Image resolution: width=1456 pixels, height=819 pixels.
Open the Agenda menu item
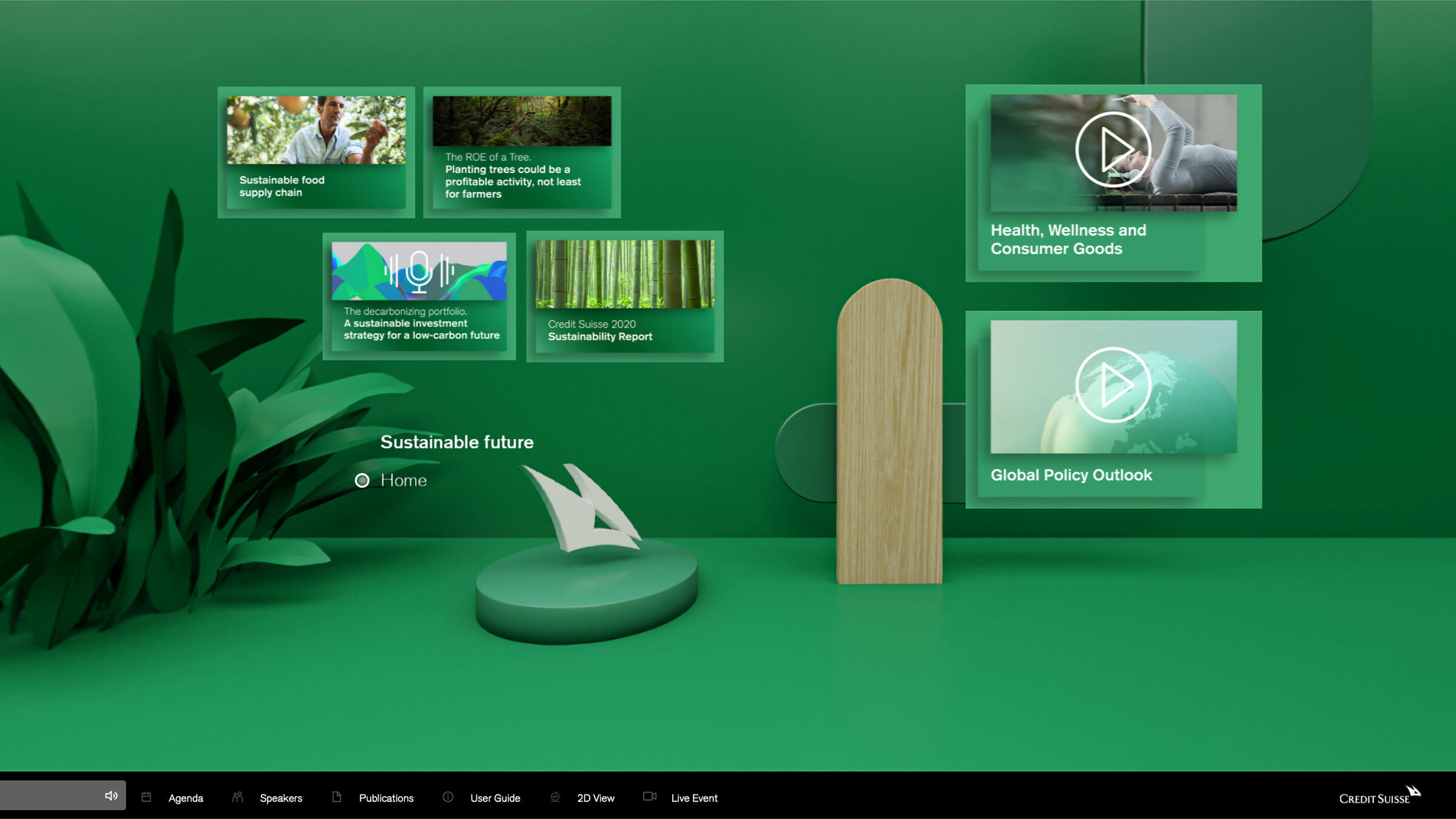tap(186, 798)
